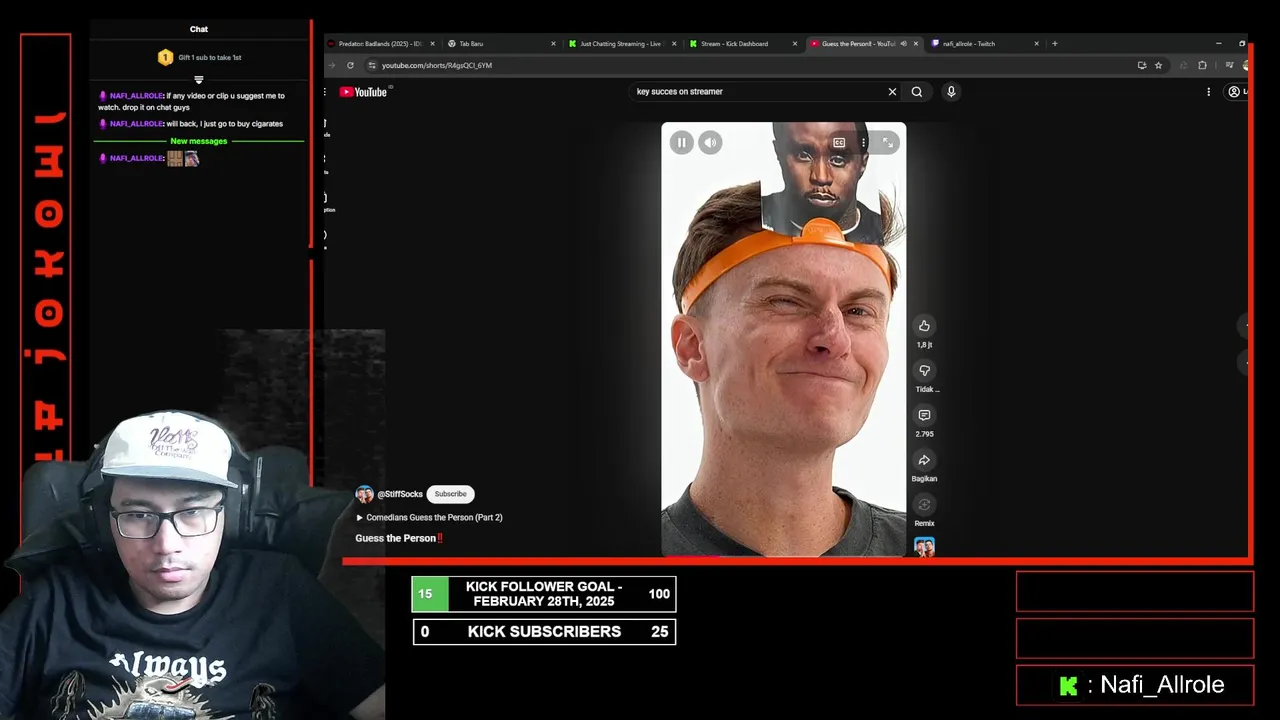The height and width of the screenshot is (720, 1280).
Task: Minimize the browser window
Action: click(x=1218, y=44)
